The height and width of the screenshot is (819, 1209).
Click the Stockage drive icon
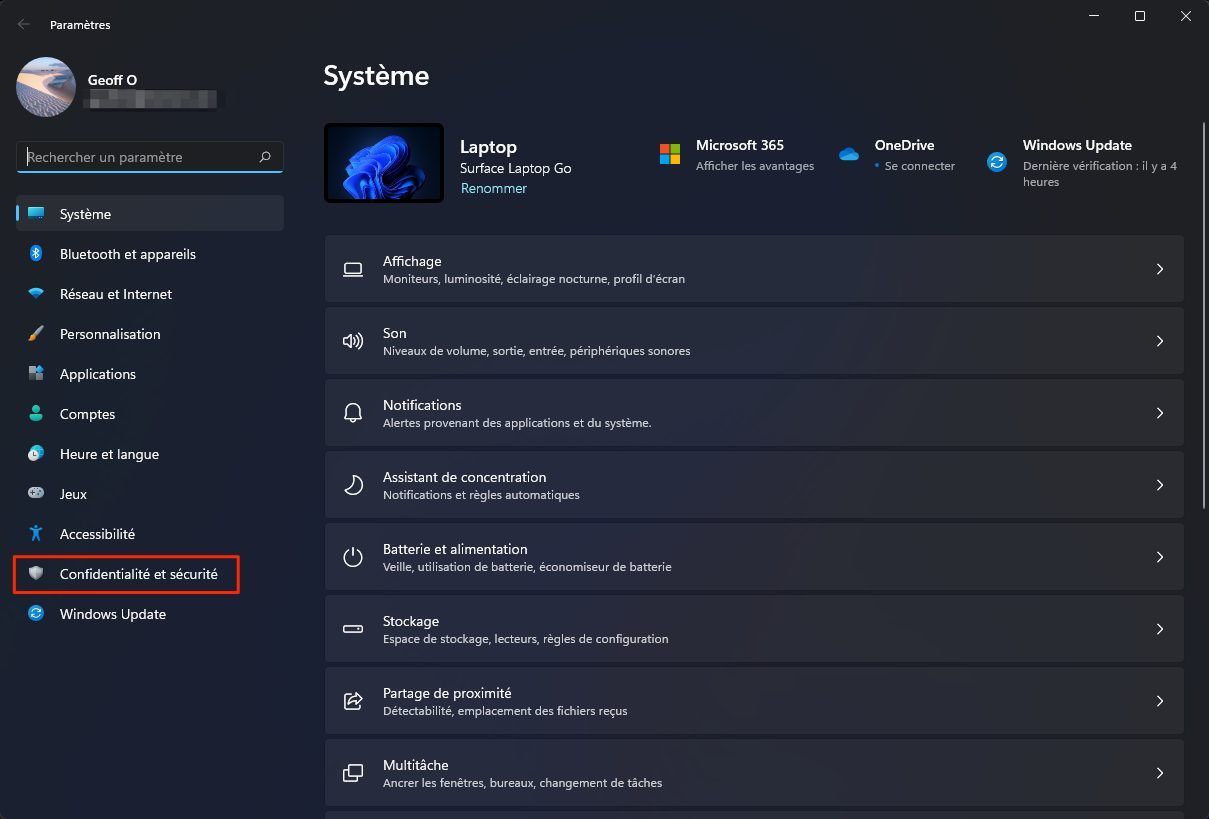353,629
